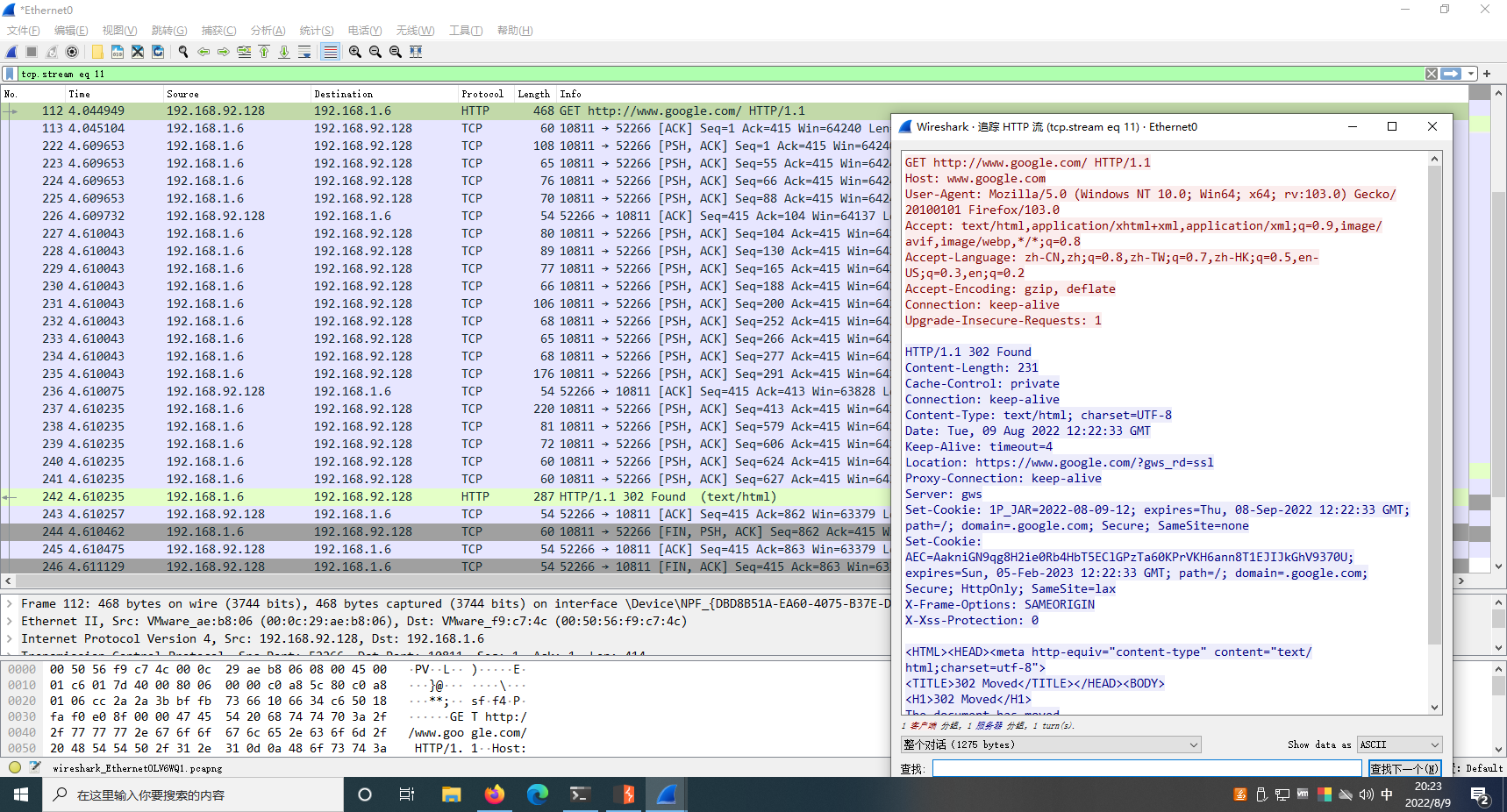Click the open capture file folder icon
This screenshot has height=812, width=1507.
(97, 52)
